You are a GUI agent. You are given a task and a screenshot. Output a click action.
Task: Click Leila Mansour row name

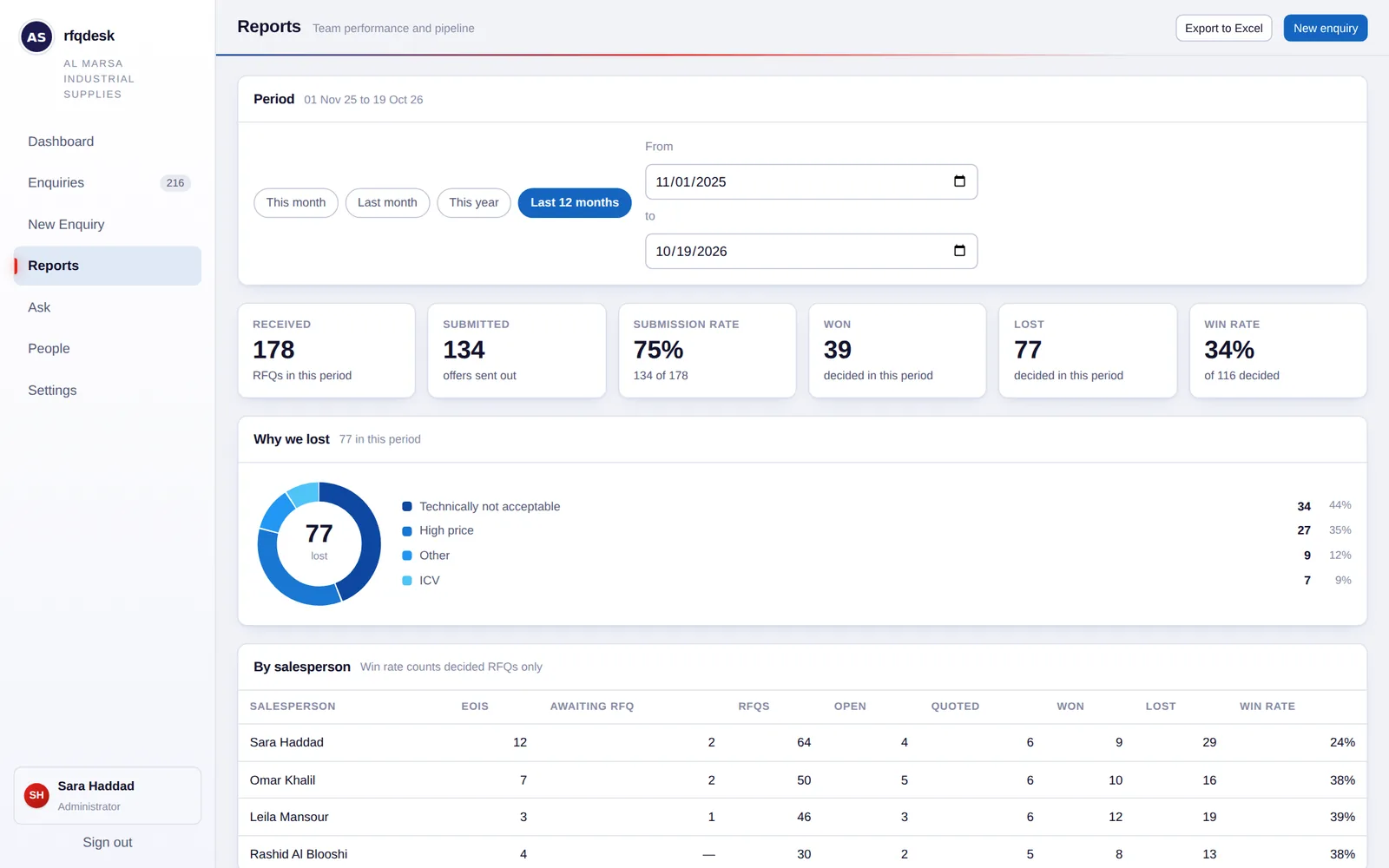tap(289, 817)
